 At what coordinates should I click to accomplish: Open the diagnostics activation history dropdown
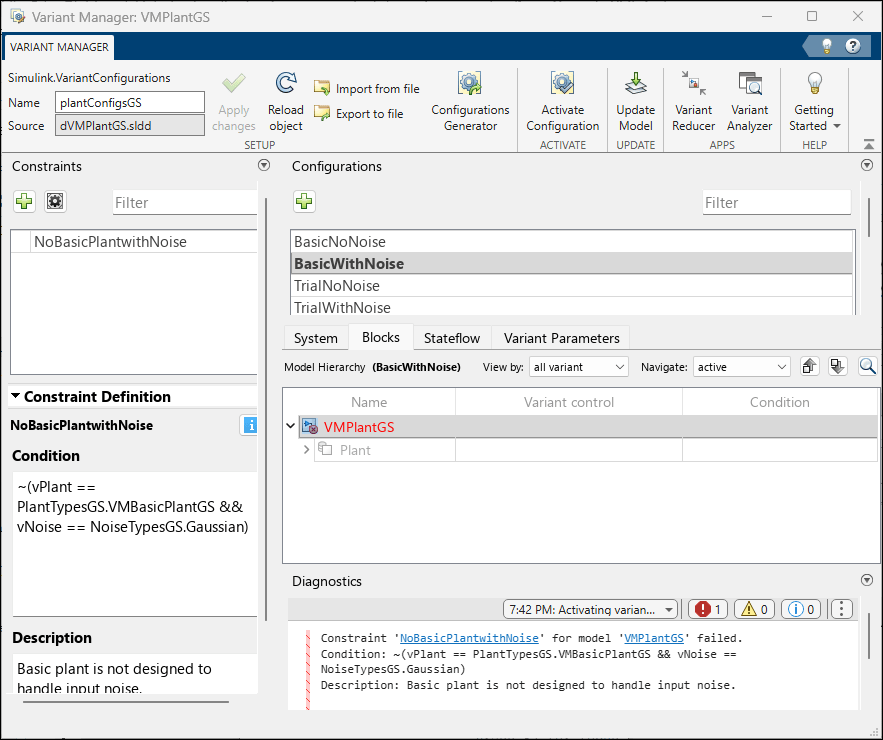point(590,609)
